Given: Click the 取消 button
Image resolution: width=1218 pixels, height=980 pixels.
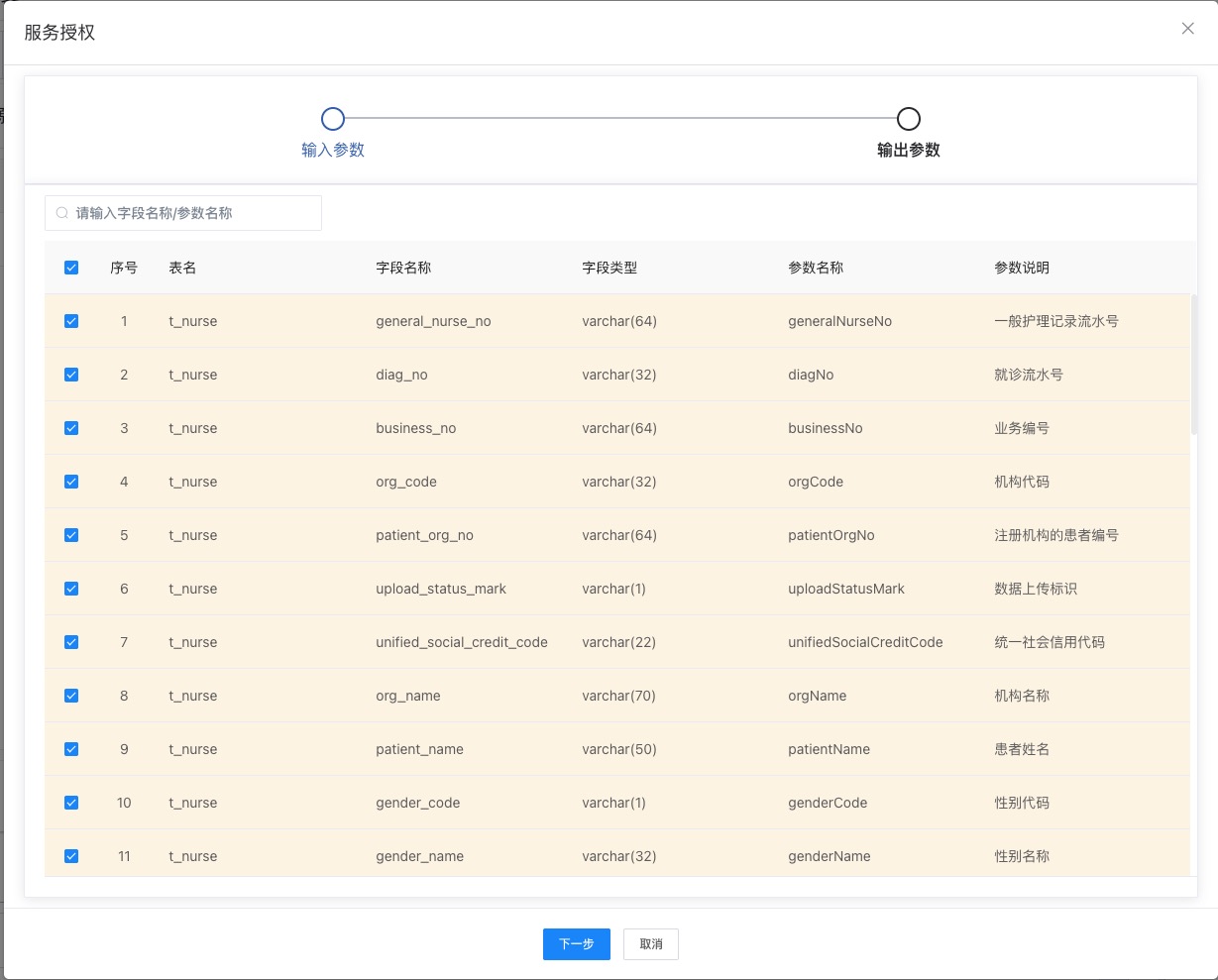Looking at the screenshot, I should tap(650, 944).
